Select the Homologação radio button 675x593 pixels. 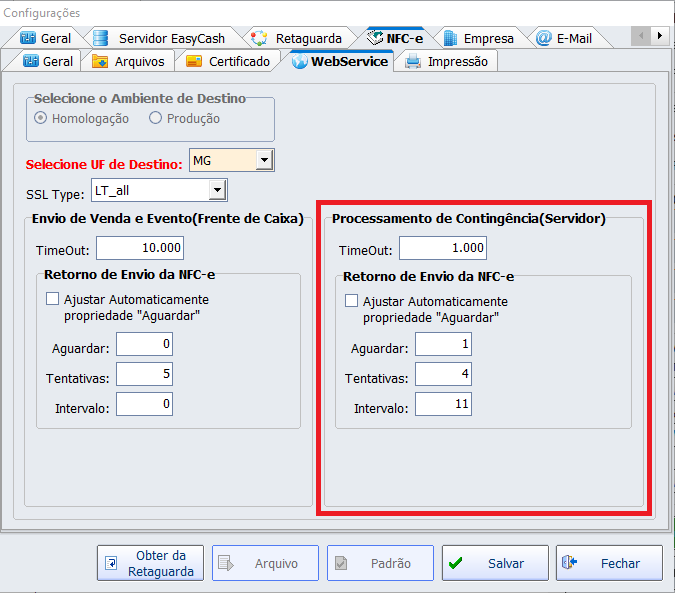[41, 118]
